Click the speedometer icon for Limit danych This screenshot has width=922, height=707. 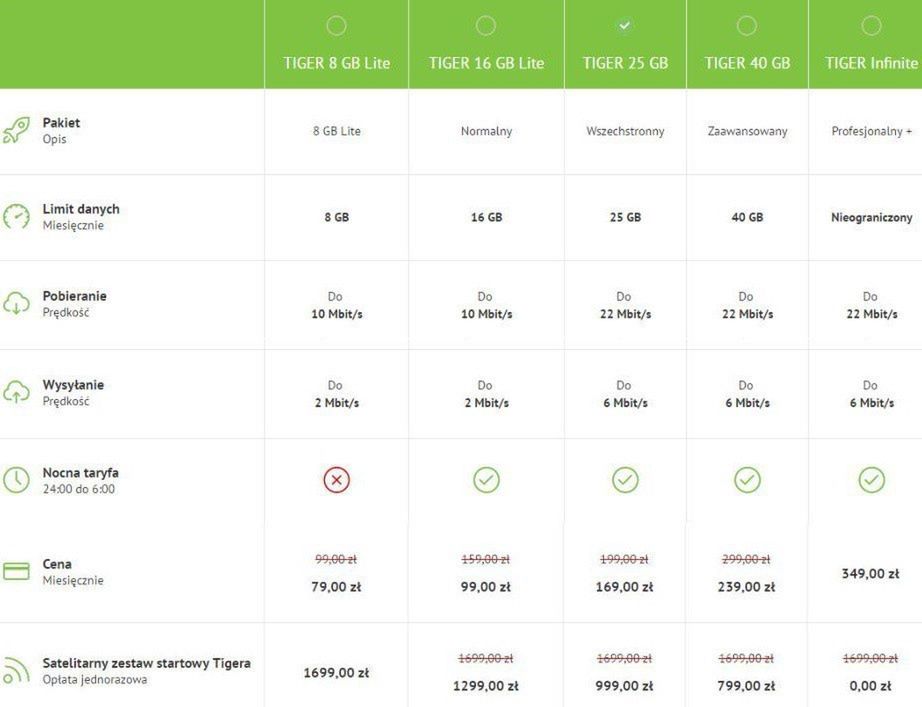point(16,217)
